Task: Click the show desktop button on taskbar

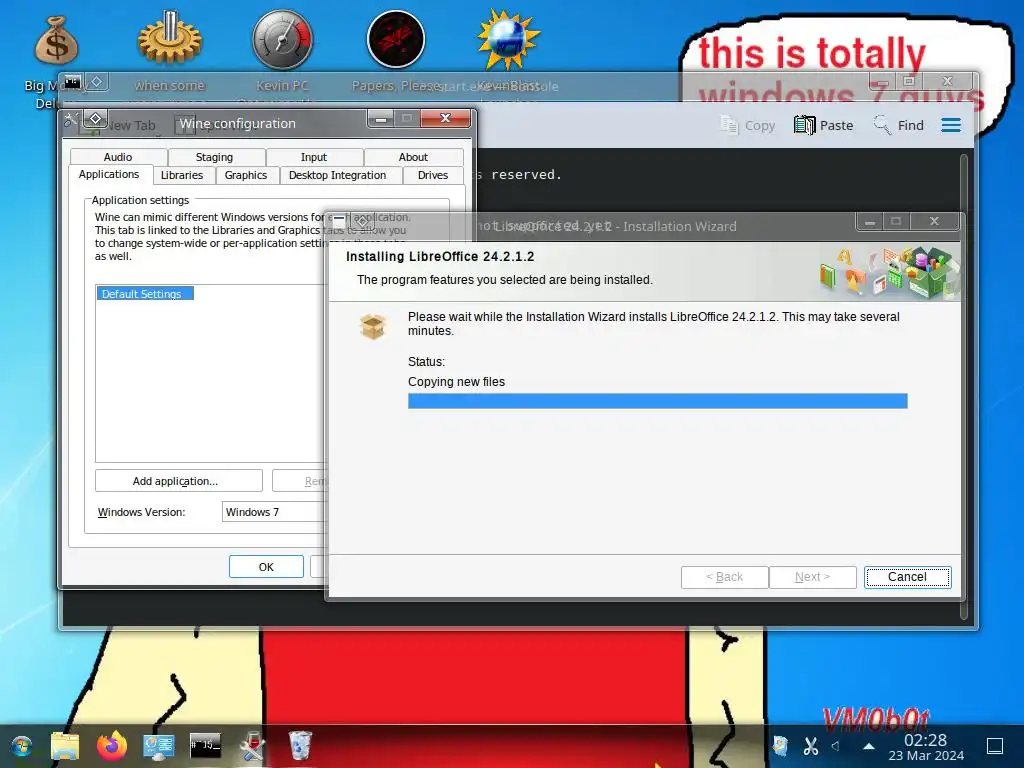Action: 995,746
